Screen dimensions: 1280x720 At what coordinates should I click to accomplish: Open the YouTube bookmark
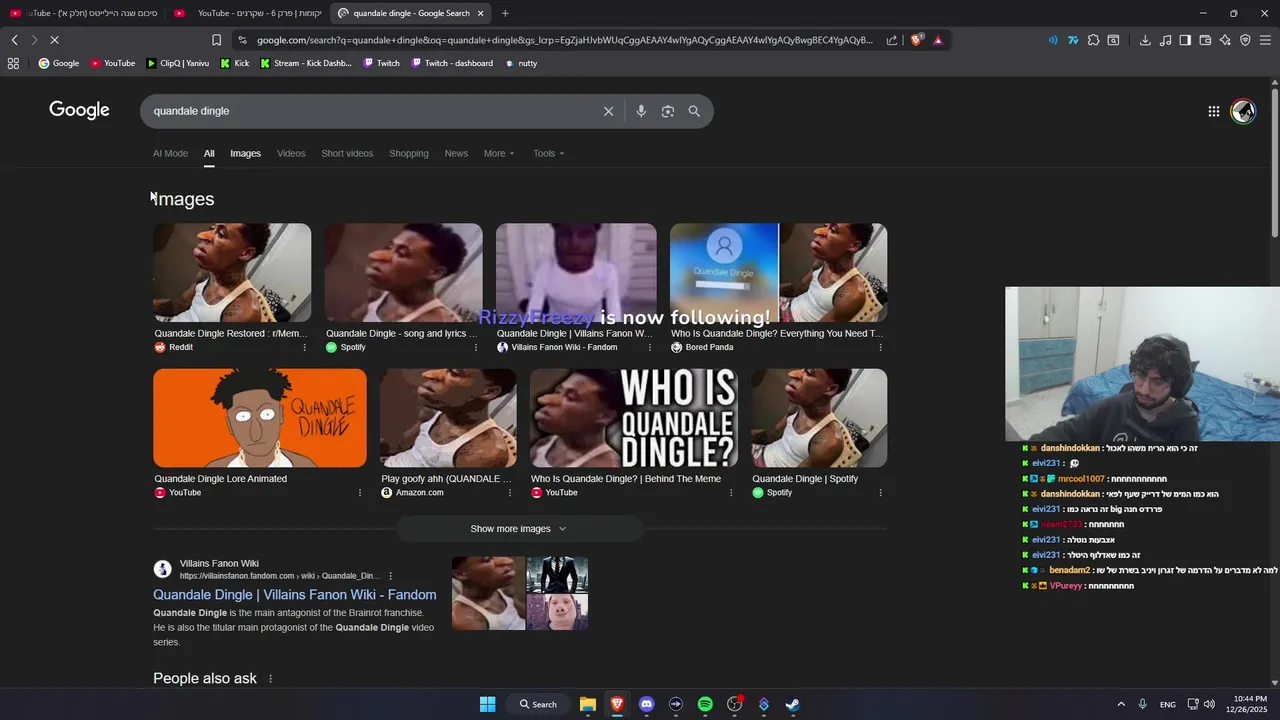click(113, 63)
